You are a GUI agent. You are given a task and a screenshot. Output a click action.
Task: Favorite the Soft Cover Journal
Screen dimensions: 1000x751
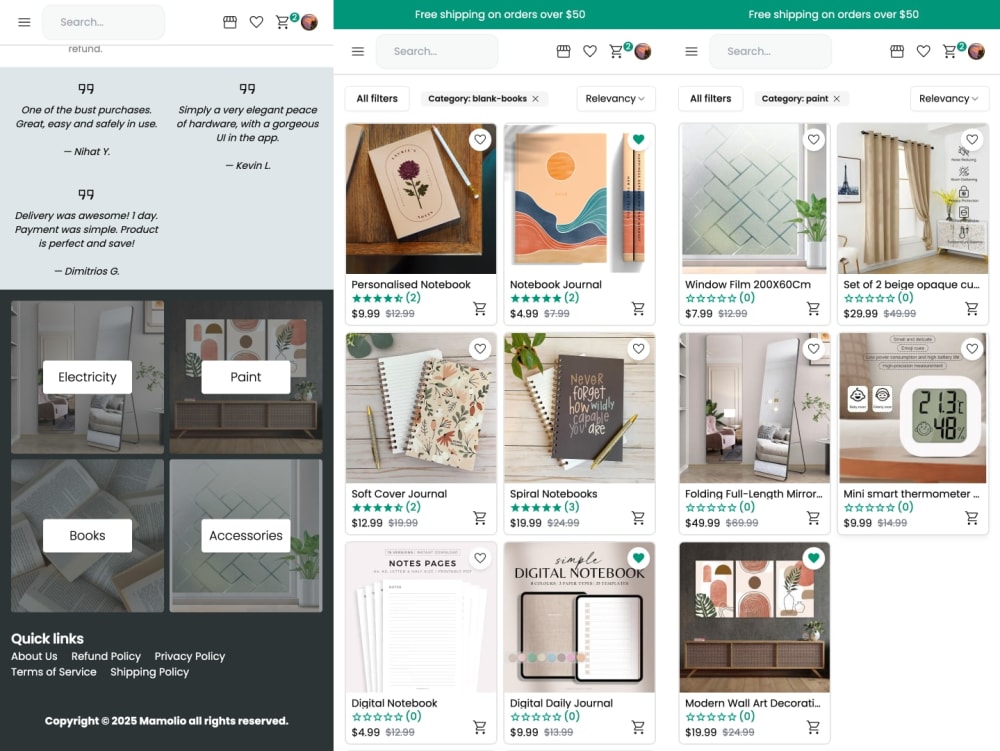click(x=480, y=349)
